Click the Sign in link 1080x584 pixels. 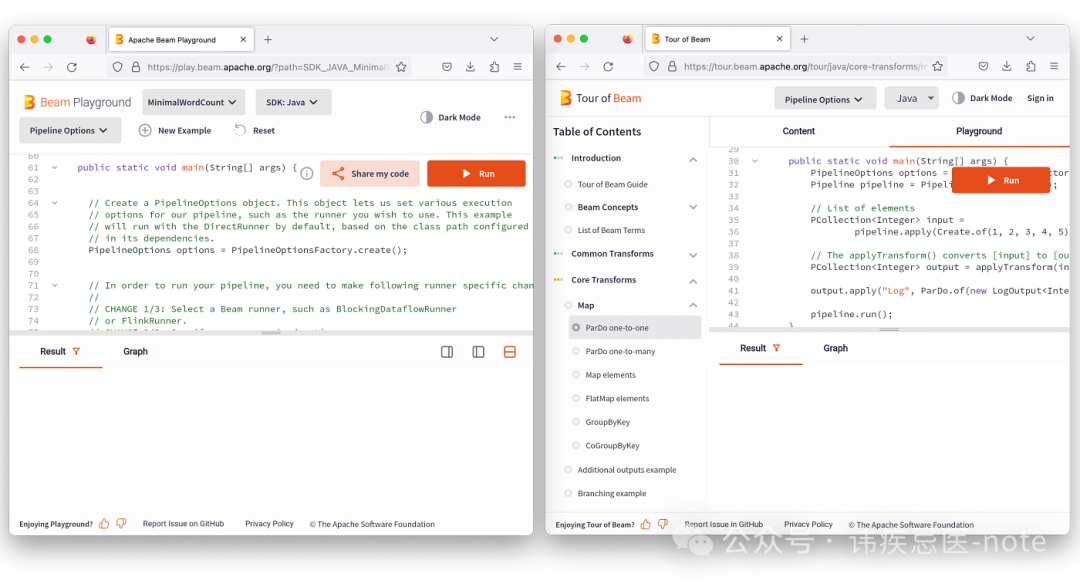point(1040,98)
